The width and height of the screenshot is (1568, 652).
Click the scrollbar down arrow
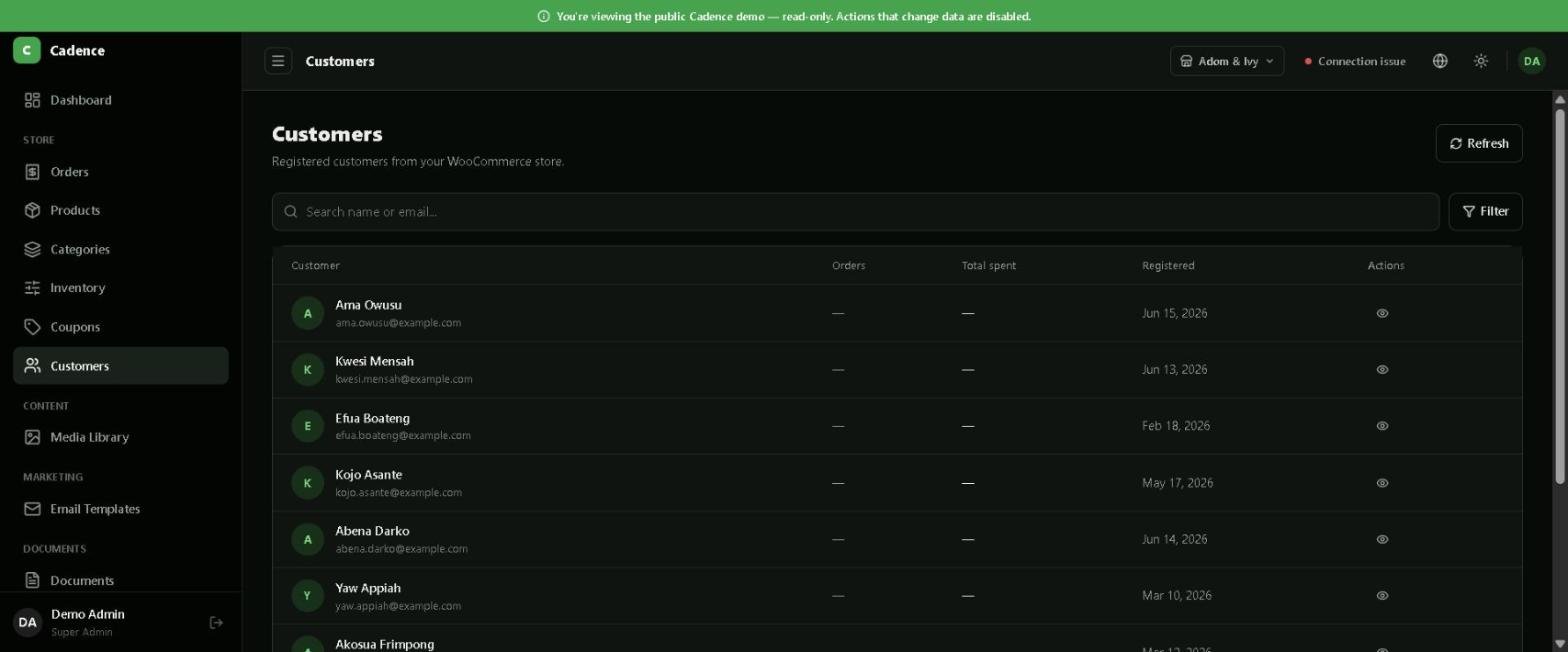pos(1560,644)
